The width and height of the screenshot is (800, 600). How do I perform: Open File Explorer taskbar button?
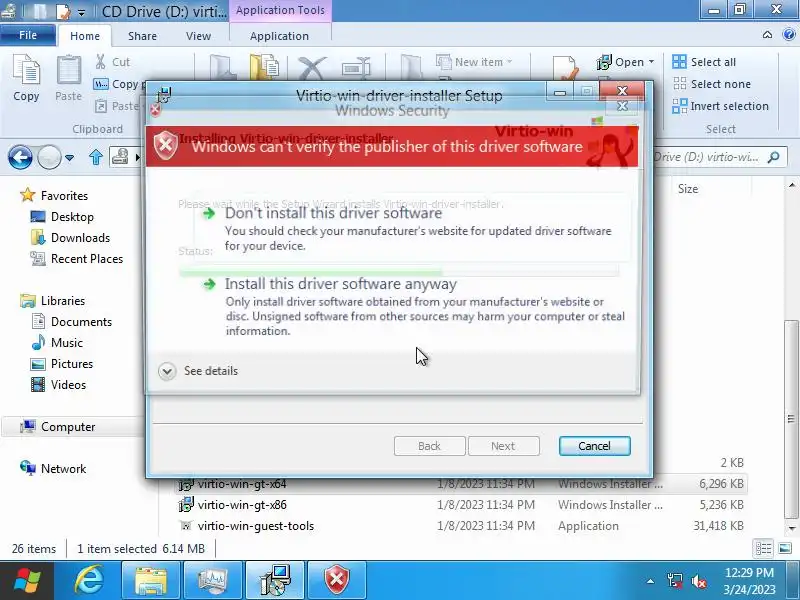click(151, 581)
